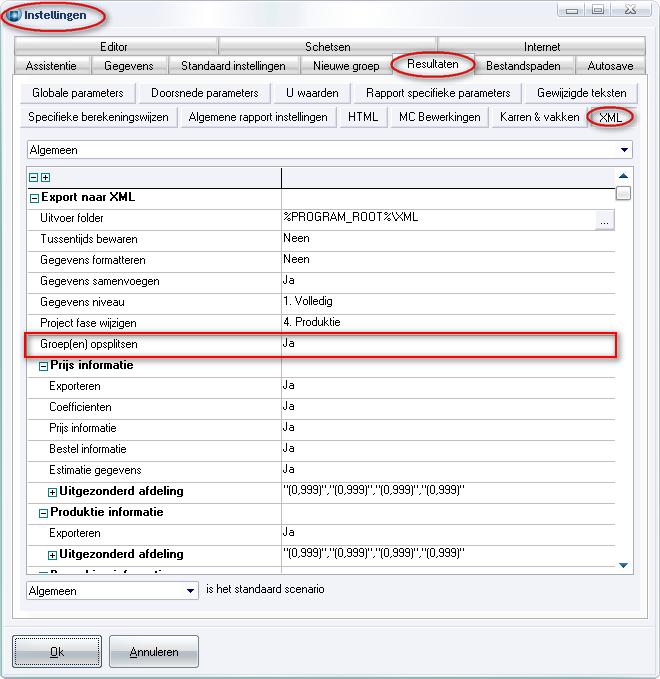Open the standaard scenario Algemeen dropdown

[190, 591]
